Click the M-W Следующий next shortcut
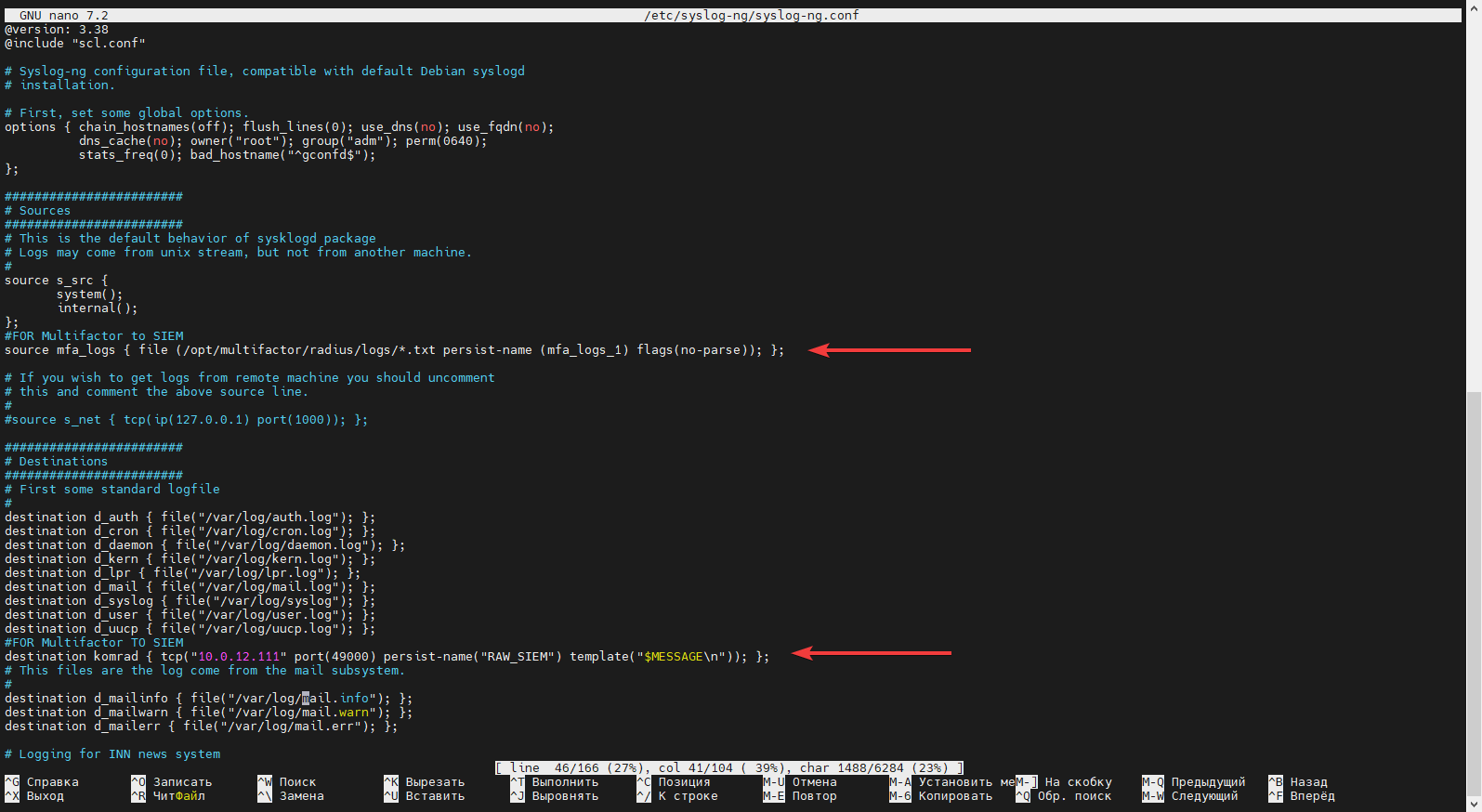Screen dimensions: 1482x812 coord(1190,796)
